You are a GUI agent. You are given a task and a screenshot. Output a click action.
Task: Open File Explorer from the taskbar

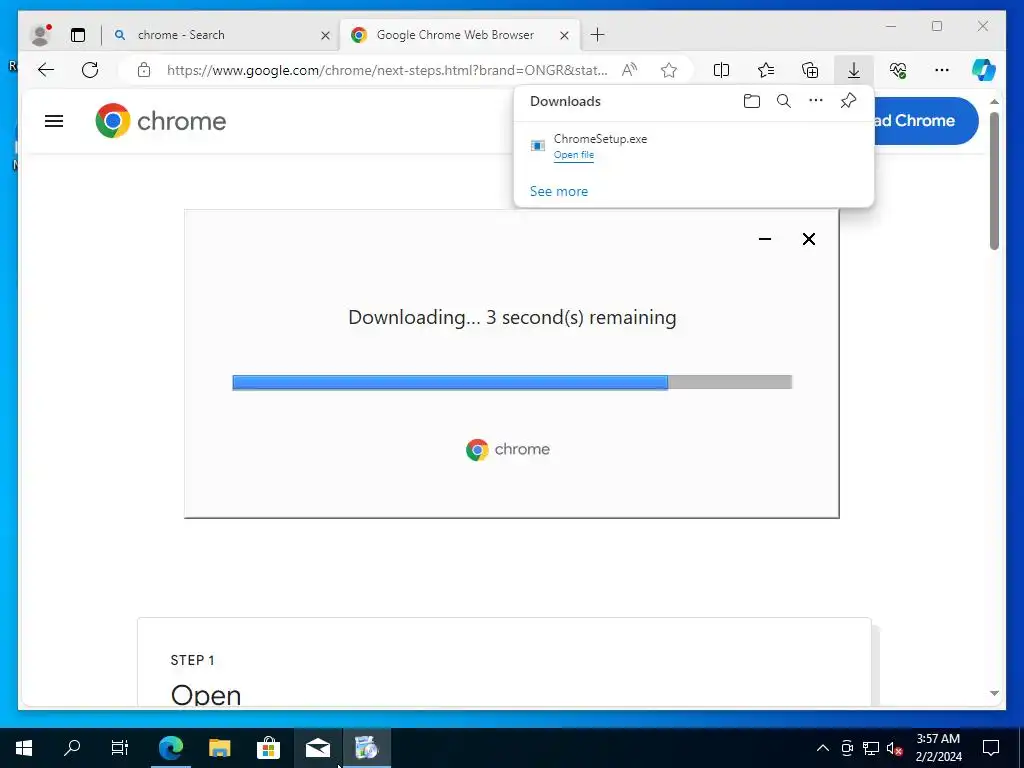coord(219,748)
